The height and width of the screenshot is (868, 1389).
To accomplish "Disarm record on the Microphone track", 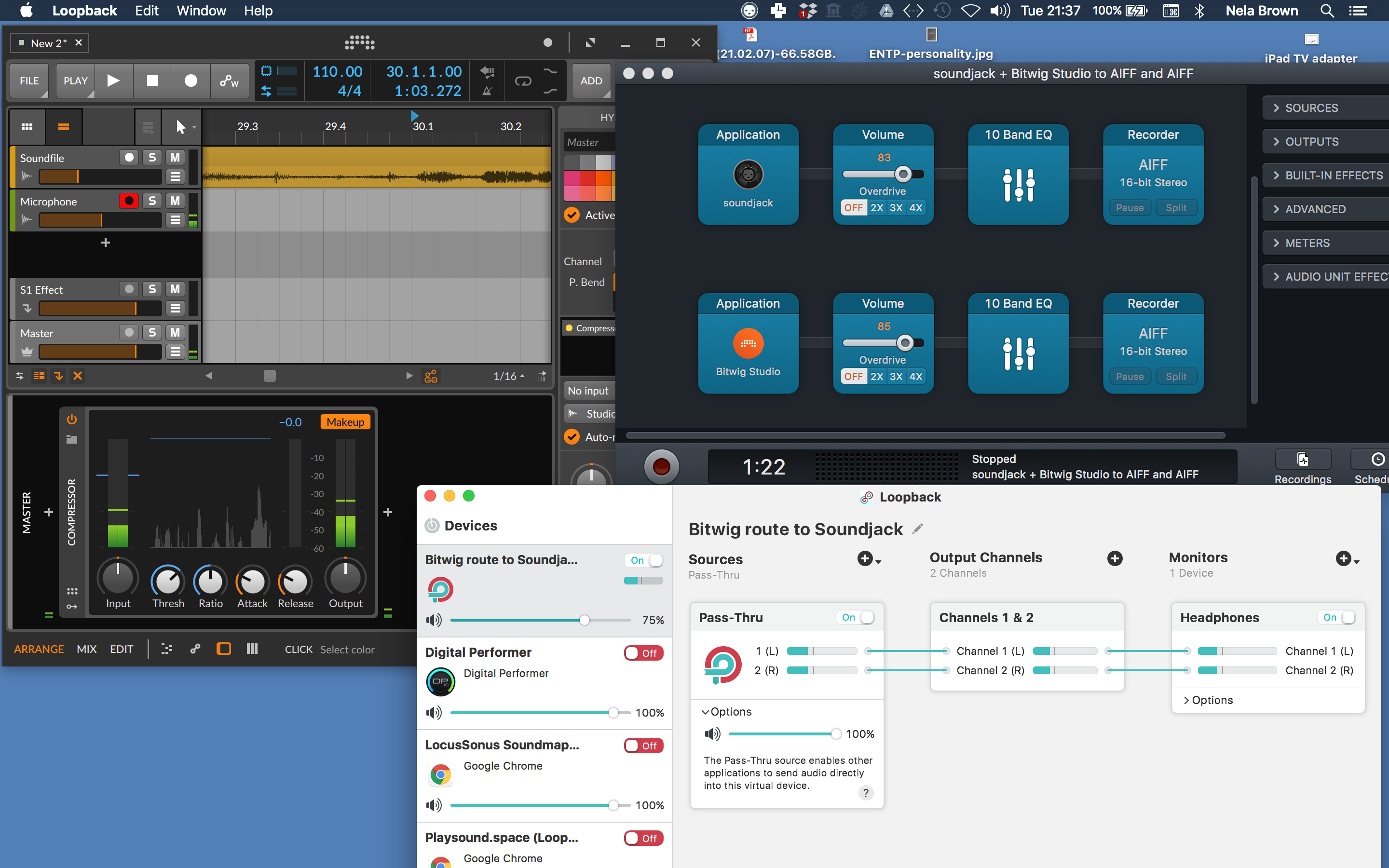I will (129, 201).
